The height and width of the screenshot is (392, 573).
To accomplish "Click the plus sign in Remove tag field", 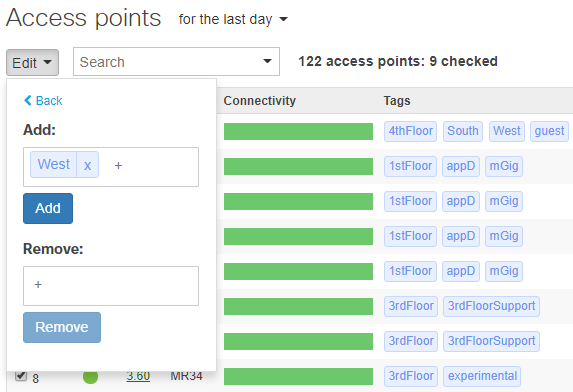I will tap(38, 284).
